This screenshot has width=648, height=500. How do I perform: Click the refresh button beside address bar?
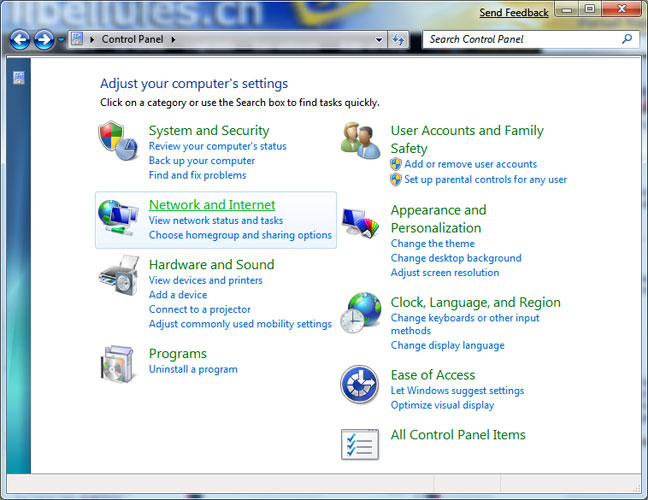pyautogui.click(x=398, y=40)
